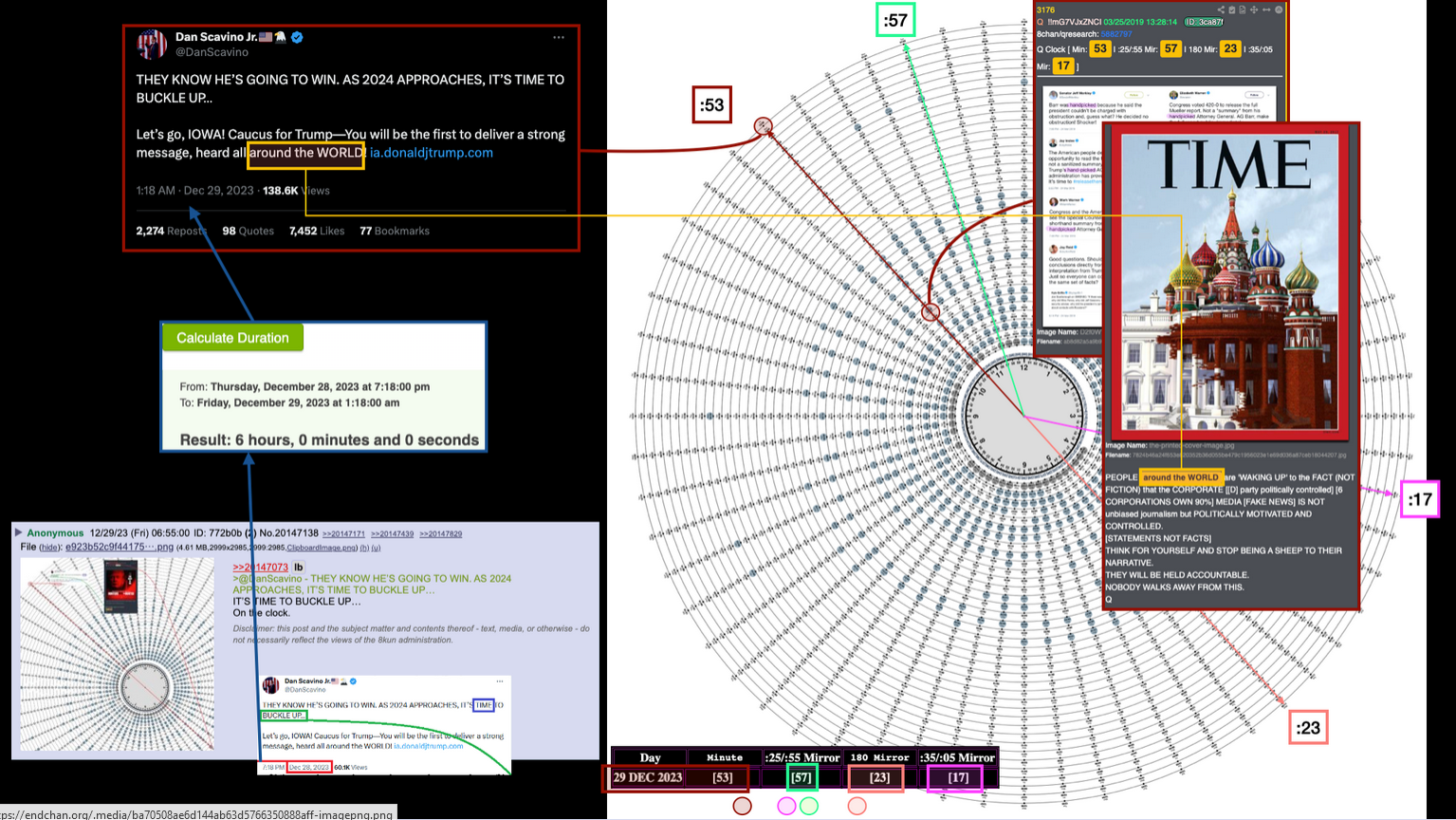Image resolution: width=1456 pixels, height=820 pixels.
Task: Click the (u) link after ClipboardImage.png
Action: tap(376, 548)
